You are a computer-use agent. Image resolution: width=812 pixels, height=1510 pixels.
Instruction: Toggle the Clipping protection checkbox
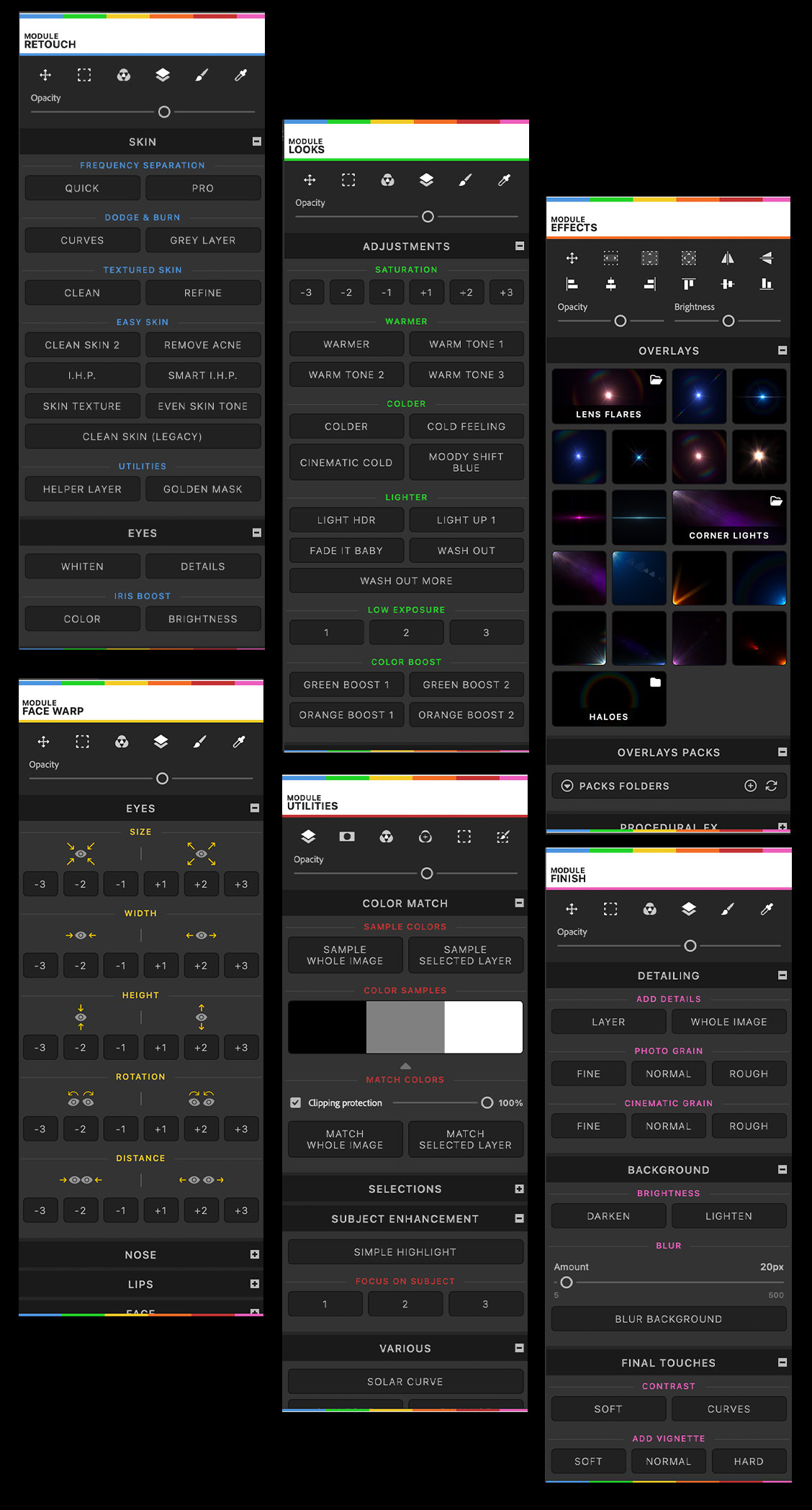pos(296,1102)
